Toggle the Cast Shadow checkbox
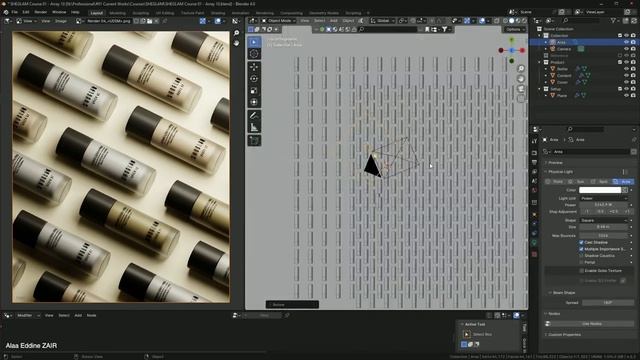 [x=581, y=242]
